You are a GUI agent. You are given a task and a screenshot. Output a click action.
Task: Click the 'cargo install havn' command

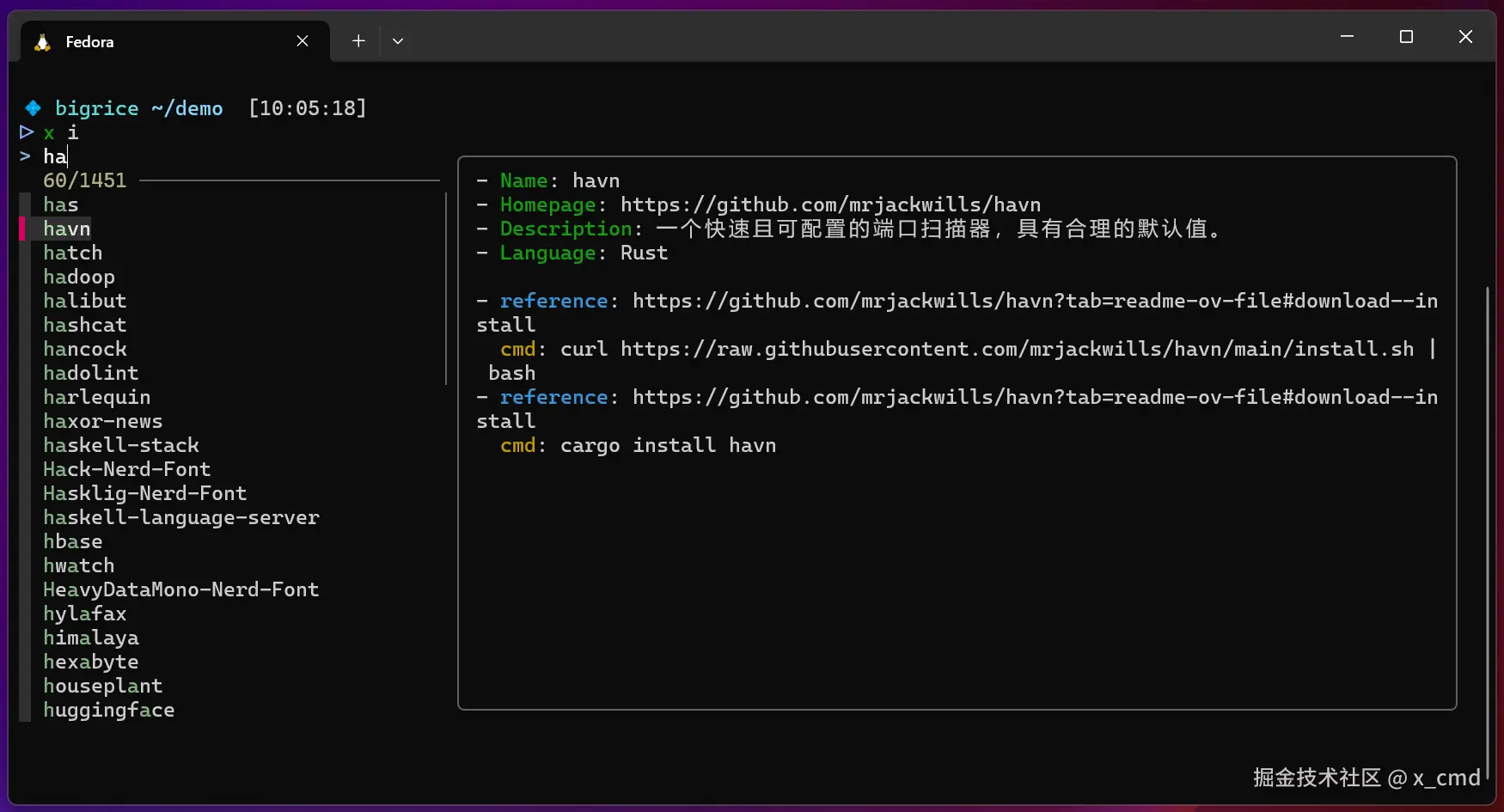(x=669, y=445)
